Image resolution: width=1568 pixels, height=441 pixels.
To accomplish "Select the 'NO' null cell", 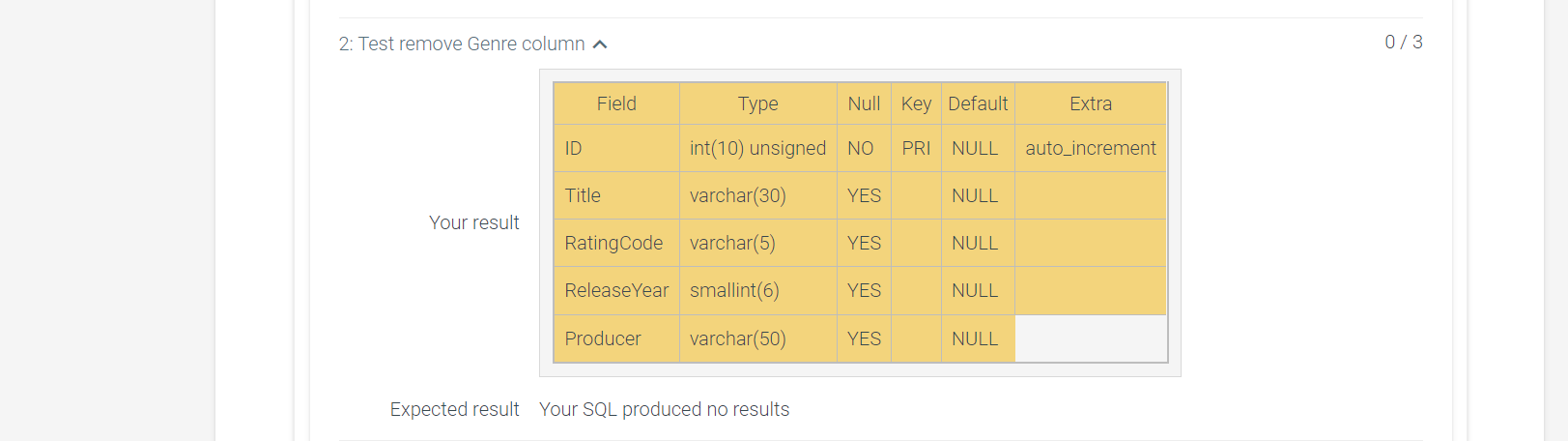I will pos(864,148).
